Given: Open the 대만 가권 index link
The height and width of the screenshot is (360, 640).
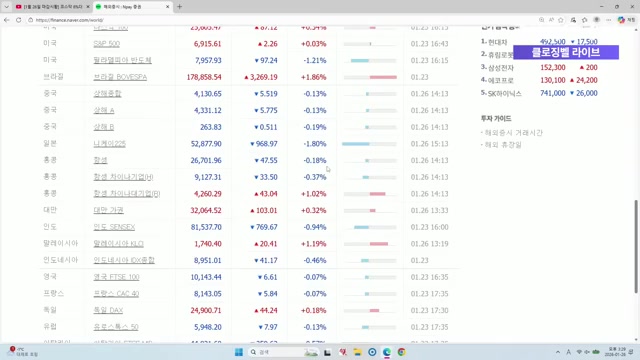Looking at the screenshot, I should pos(108,210).
